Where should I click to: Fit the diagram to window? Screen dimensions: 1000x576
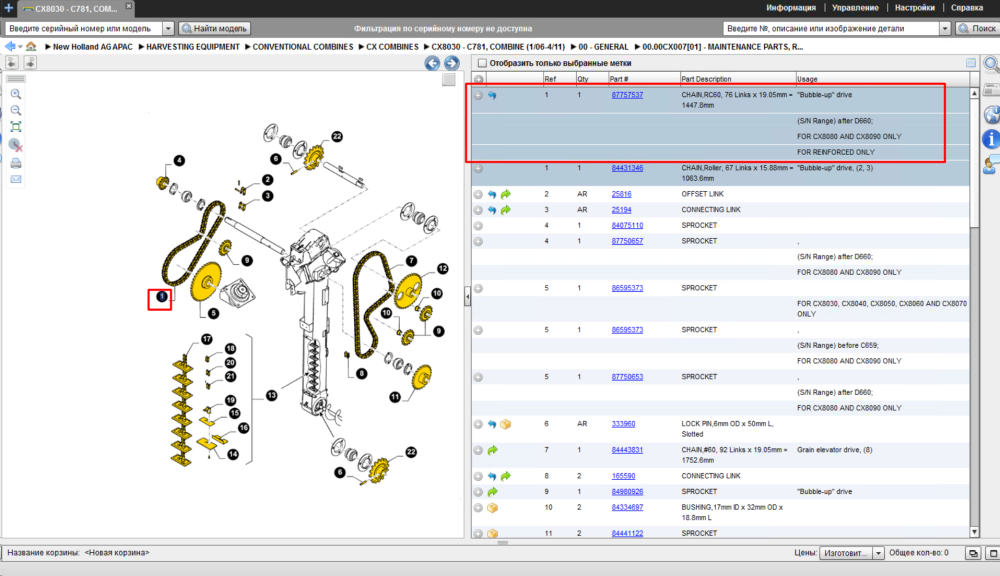click(16, 127)
